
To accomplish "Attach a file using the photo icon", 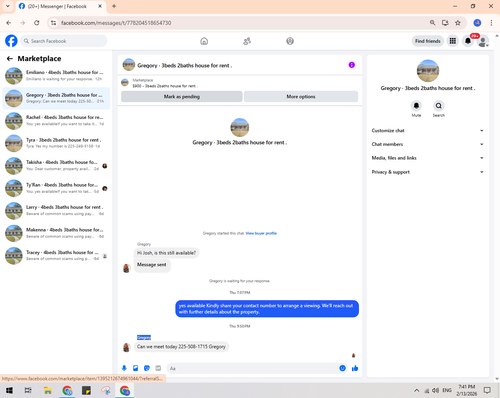I will click(x=136, y=368).
